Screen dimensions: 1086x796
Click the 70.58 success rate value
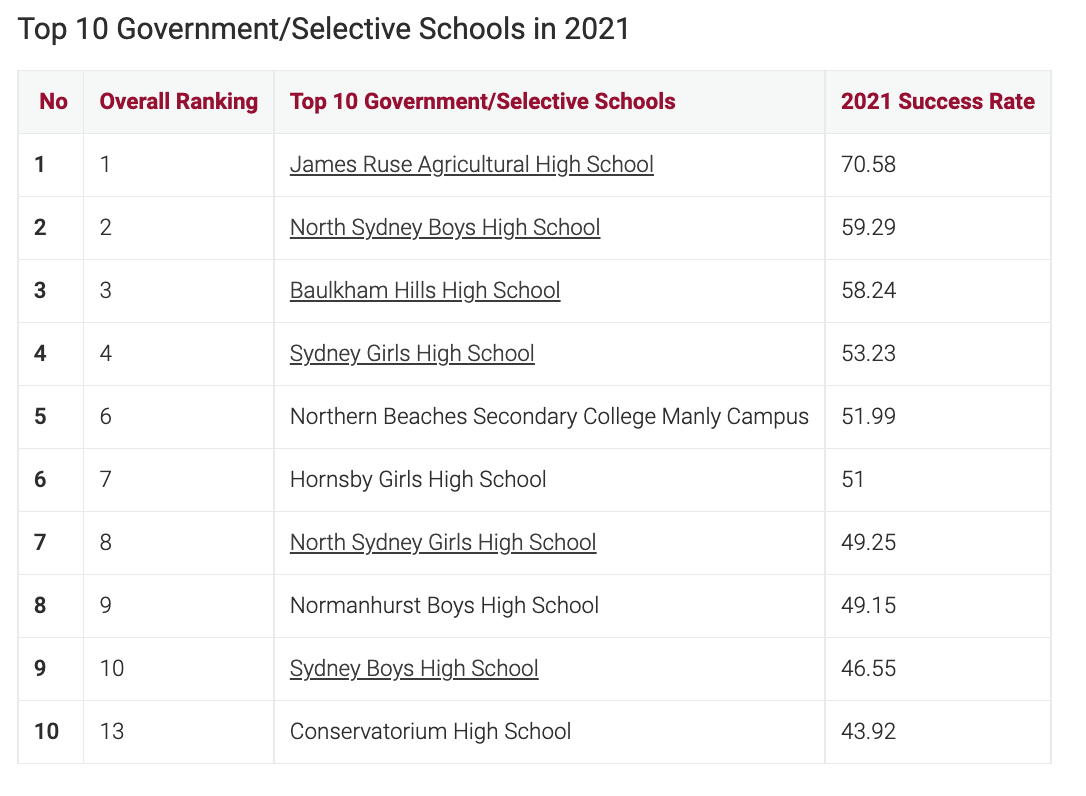click(868, 165)
